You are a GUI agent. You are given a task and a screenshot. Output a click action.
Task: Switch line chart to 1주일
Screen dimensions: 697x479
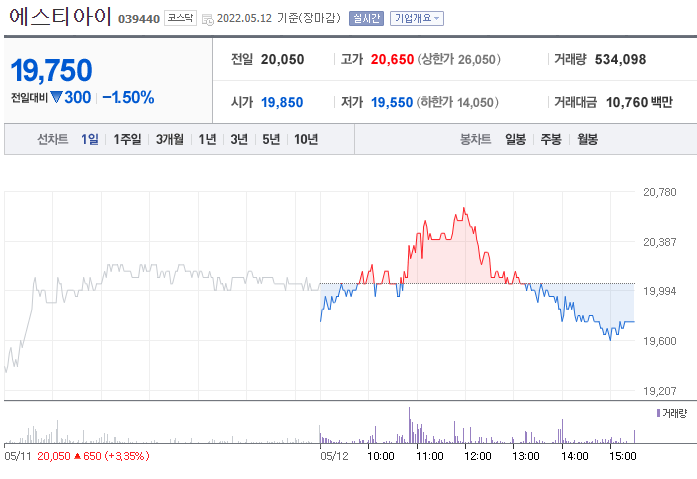pos(127,140)
